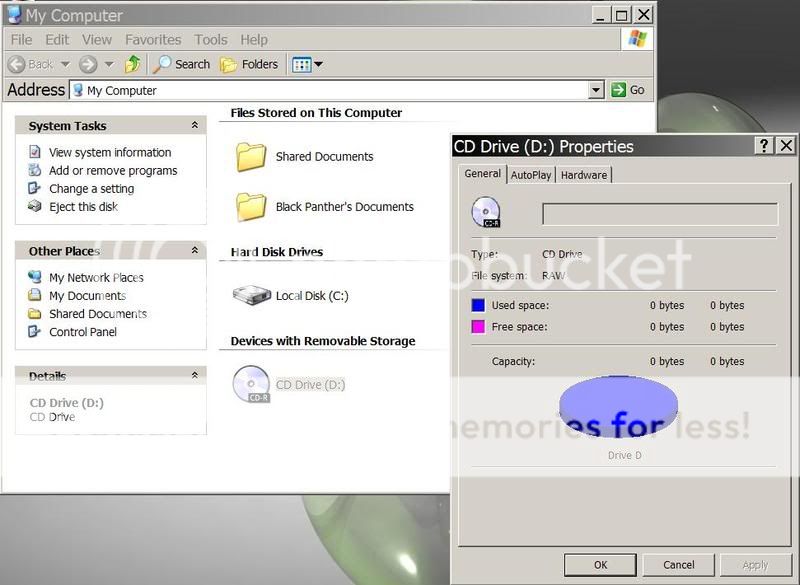Switch to the AutoPlay tab

531,175
